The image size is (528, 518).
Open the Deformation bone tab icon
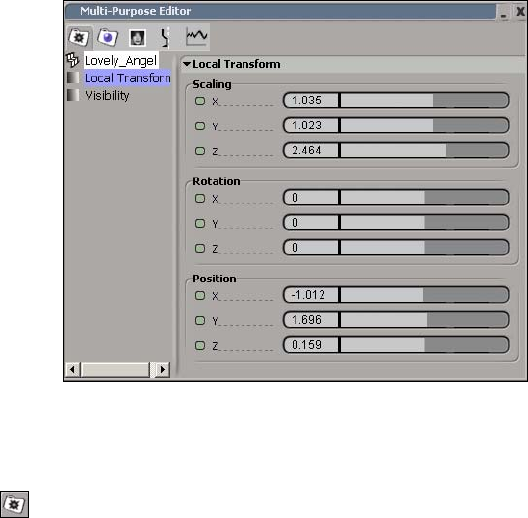point(165,37)
